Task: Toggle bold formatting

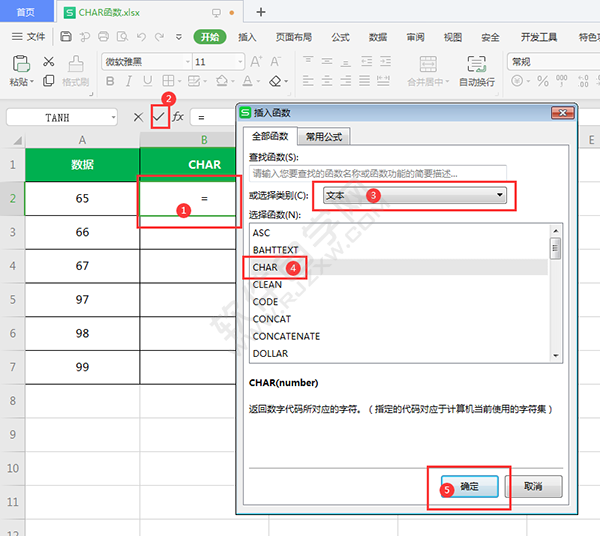Action: [x=111, y=81]
